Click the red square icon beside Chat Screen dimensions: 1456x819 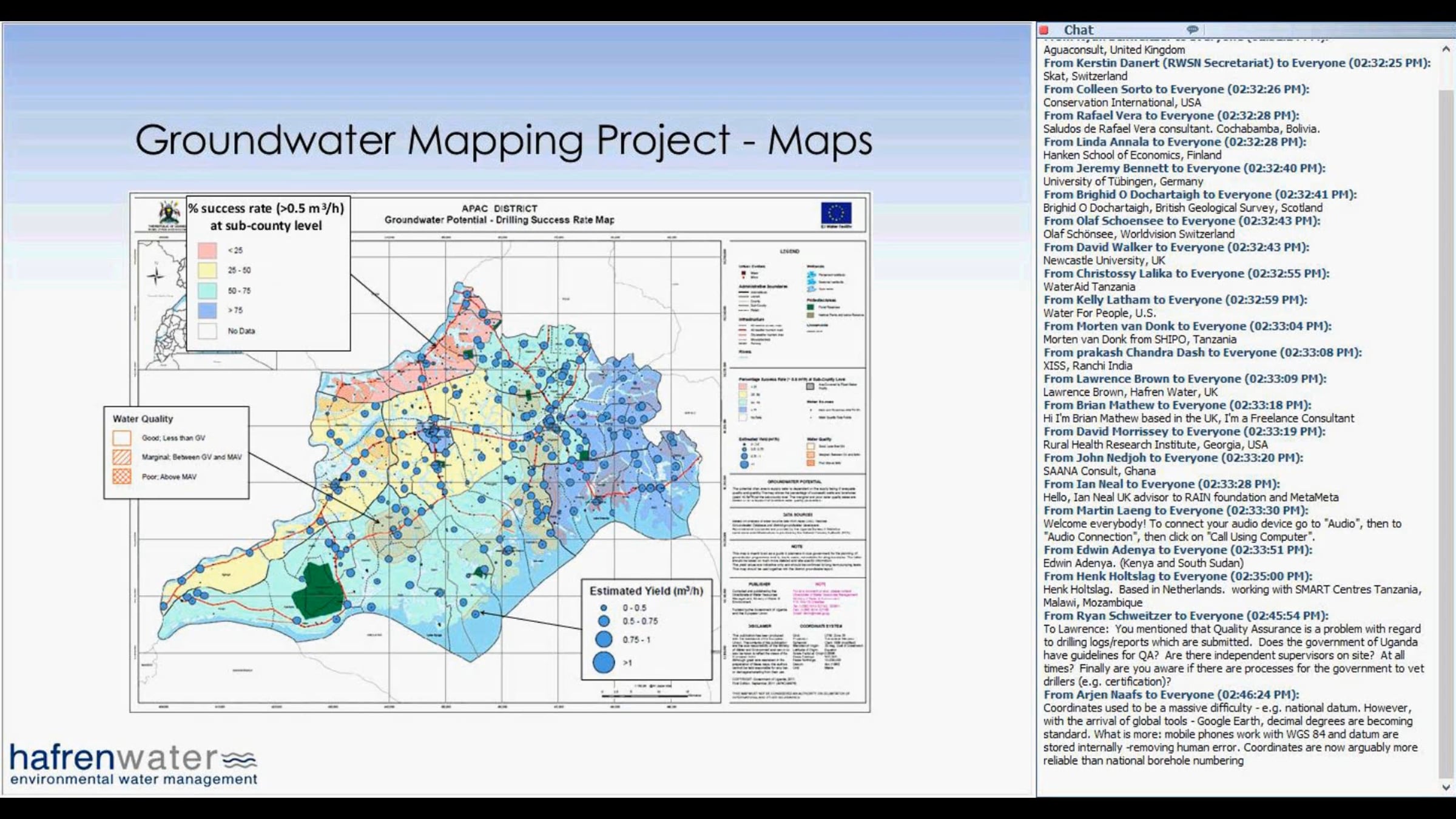point(1044,30)
